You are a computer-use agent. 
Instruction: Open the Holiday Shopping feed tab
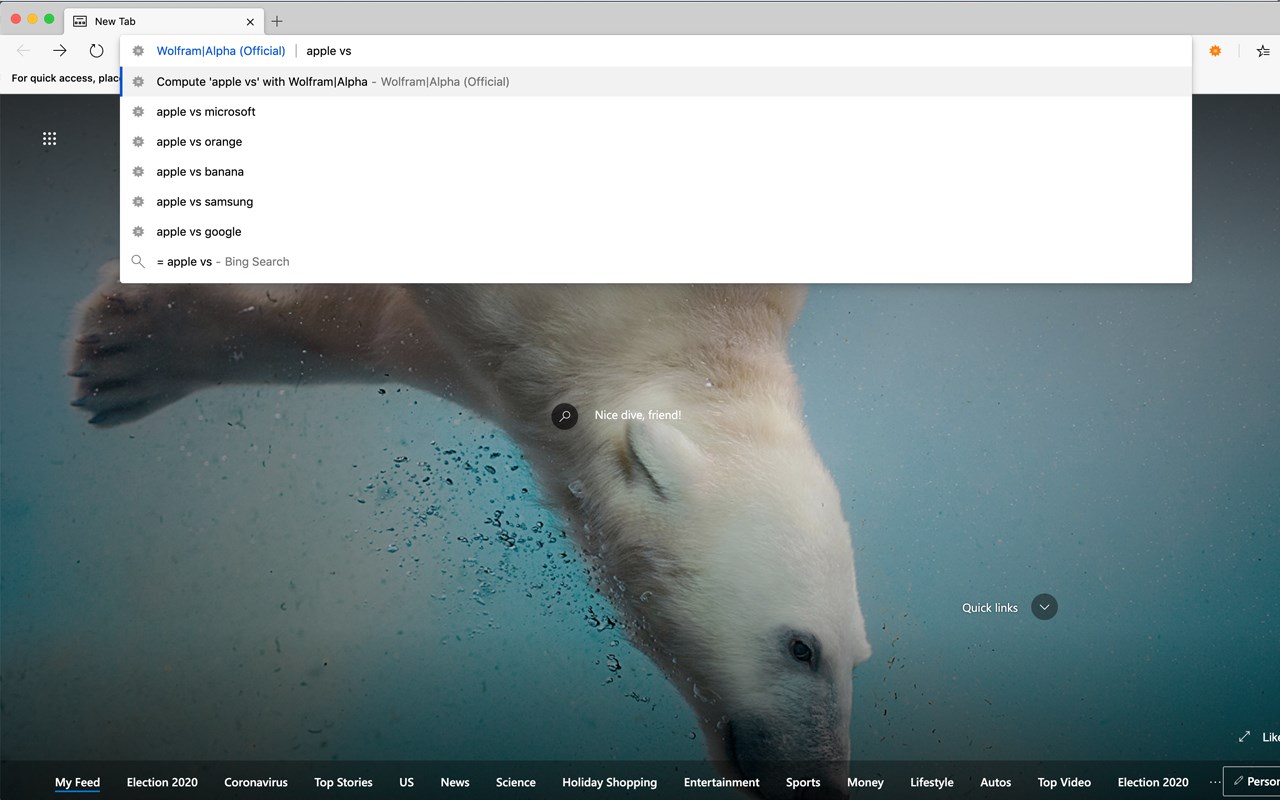(610, 782)
